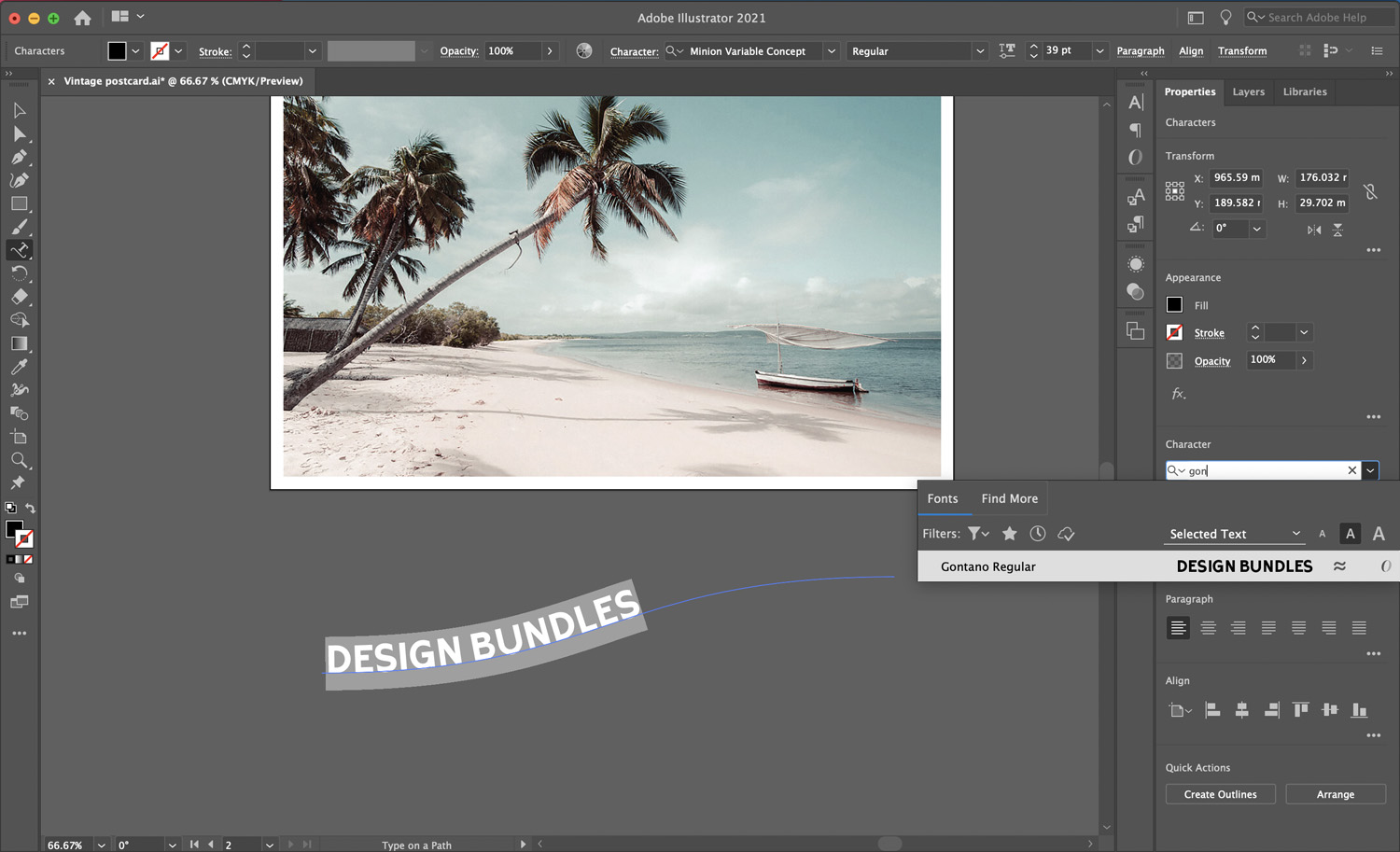
Task: Select the Eraser tool
Action: [19, 297]
